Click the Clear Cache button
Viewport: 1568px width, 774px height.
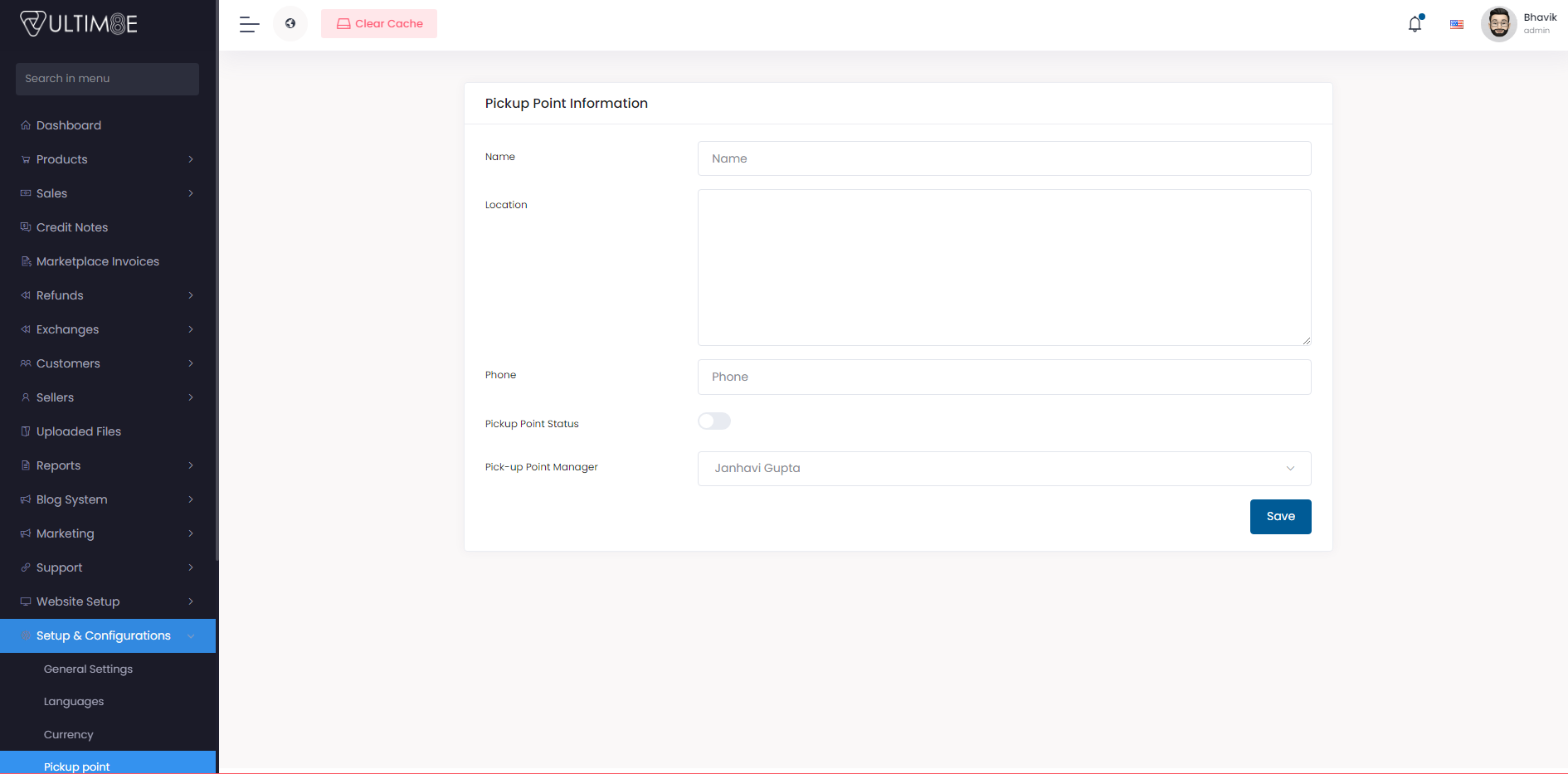[x=379, y=24]
